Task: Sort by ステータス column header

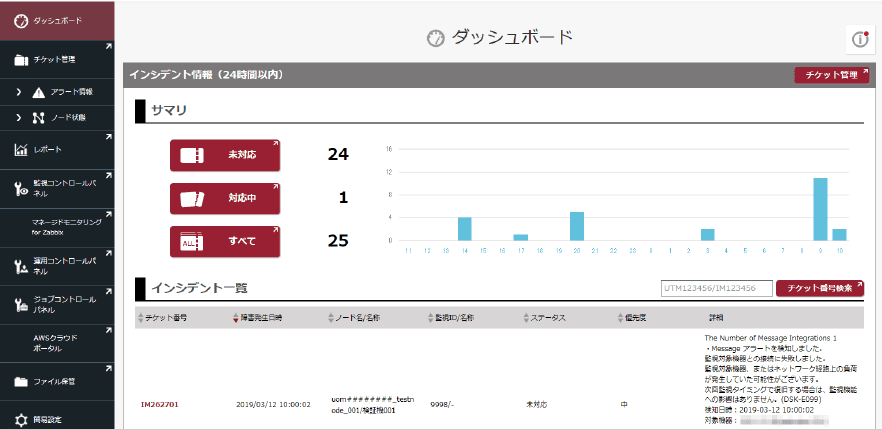Action: (545, 318)
